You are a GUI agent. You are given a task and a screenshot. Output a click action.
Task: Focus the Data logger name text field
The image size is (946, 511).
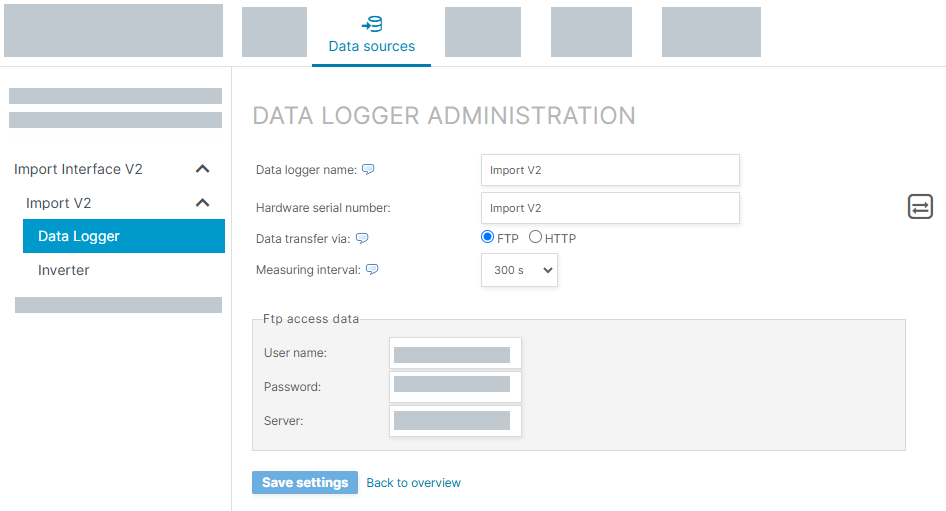pyautogui.click(x=609, y=170)
